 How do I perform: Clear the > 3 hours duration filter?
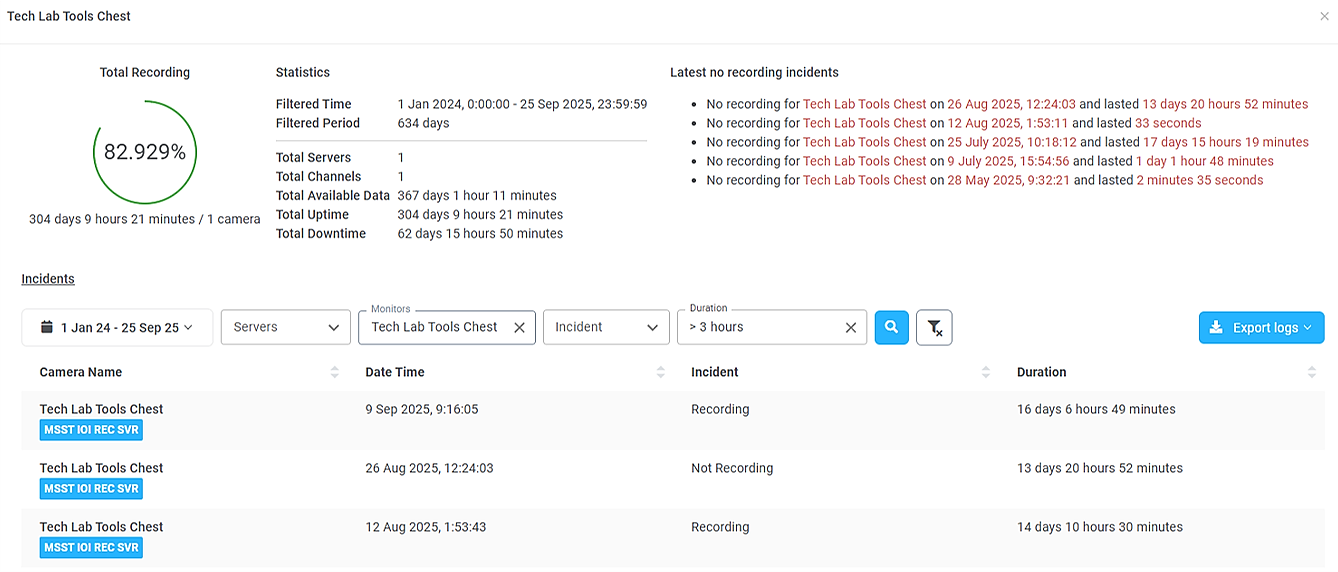click(850, 328)
